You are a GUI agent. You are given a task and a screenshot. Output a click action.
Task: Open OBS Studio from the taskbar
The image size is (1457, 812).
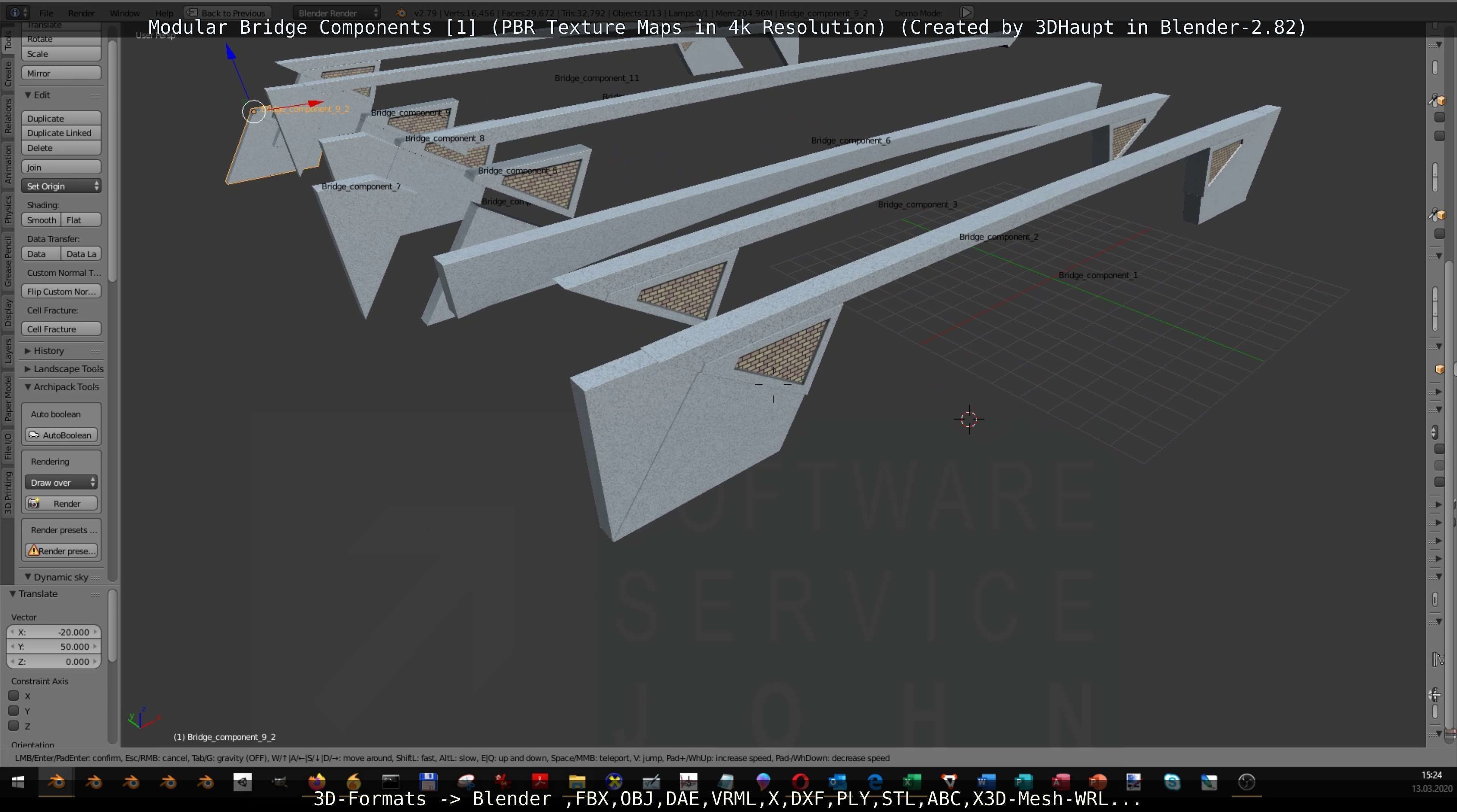point(1247,782)
